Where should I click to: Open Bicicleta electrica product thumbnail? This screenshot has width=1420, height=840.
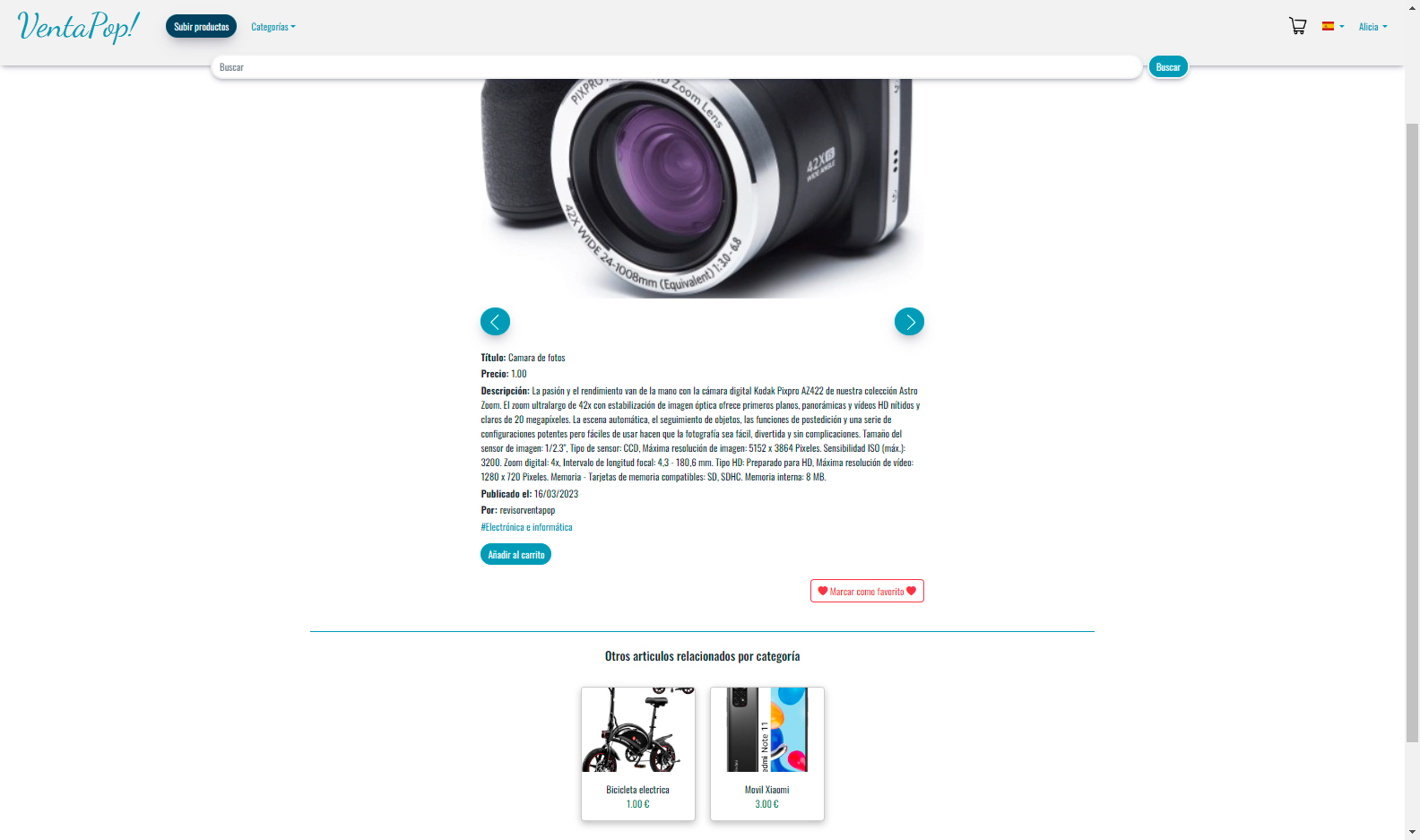[638, 730]
